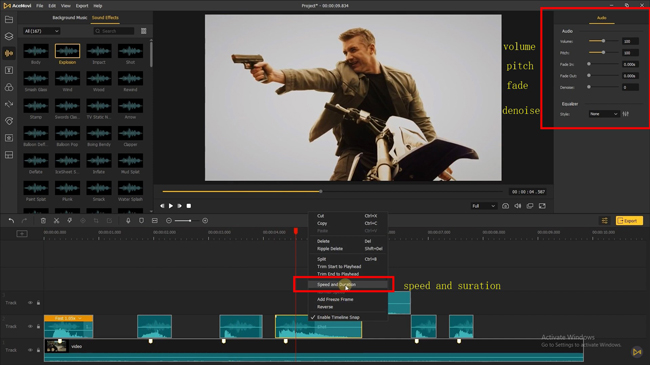
Task: Open the Audio panel in the sidebar
Action: point(9,53)
